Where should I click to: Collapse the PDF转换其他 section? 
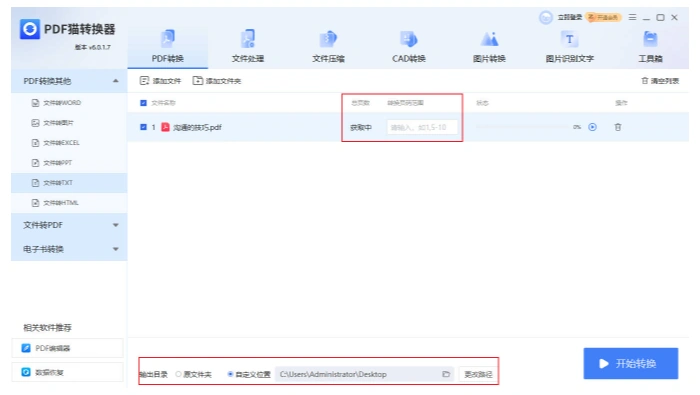pyautogui.click(x=69, y=81)
